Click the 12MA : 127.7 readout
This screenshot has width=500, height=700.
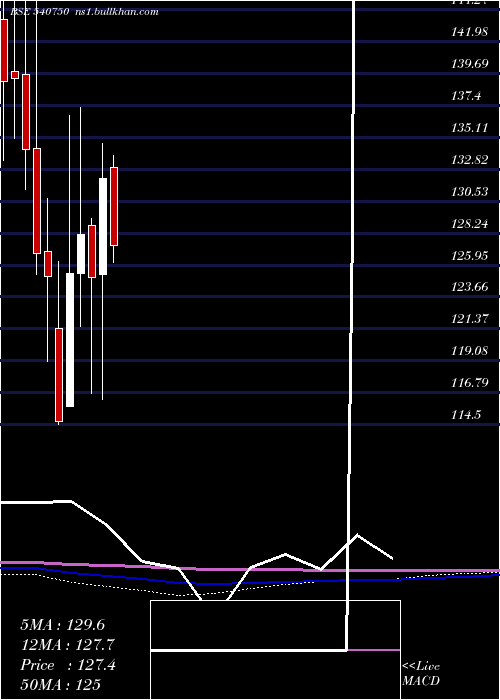[67, 645]
